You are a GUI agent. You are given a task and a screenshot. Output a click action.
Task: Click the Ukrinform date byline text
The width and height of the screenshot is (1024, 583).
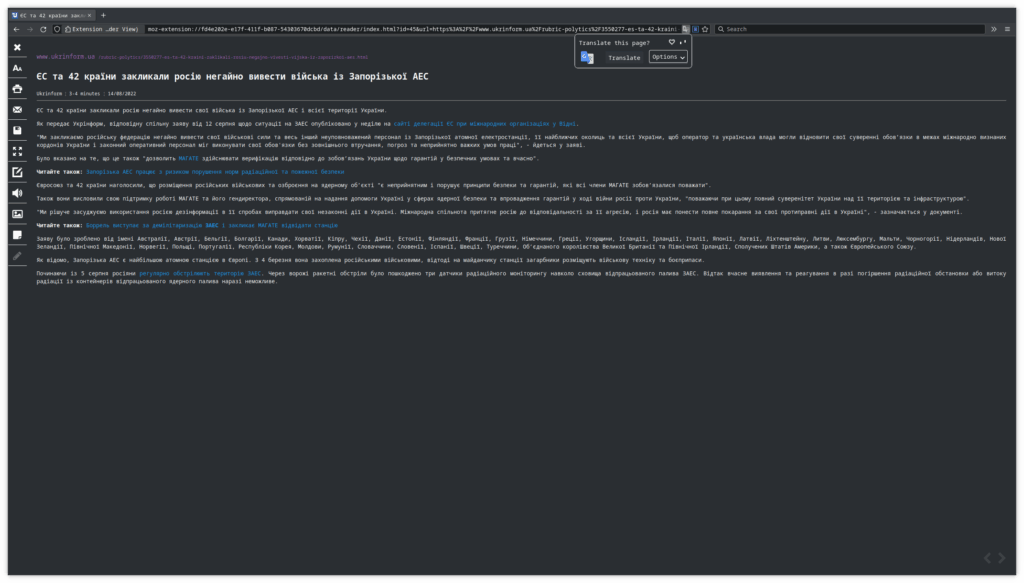coord(86,94)
